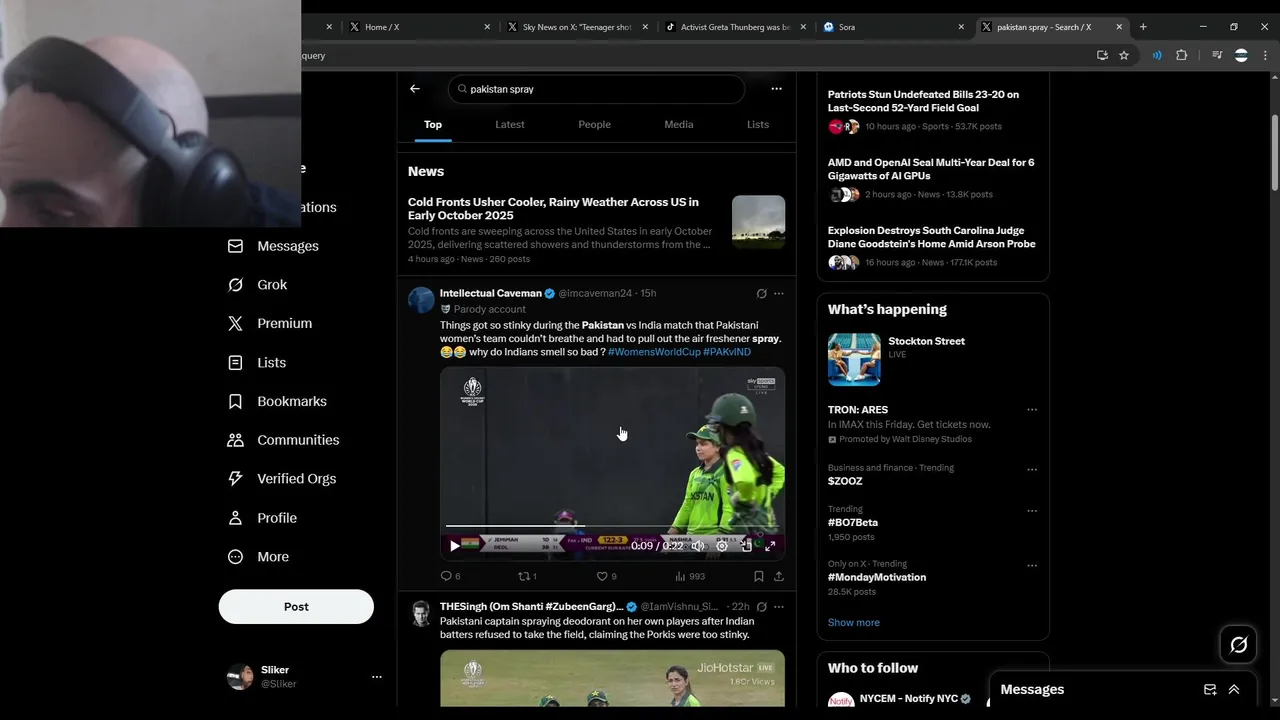Switch to the Sora browser tab
The image size is (1280, 720).
893,27
